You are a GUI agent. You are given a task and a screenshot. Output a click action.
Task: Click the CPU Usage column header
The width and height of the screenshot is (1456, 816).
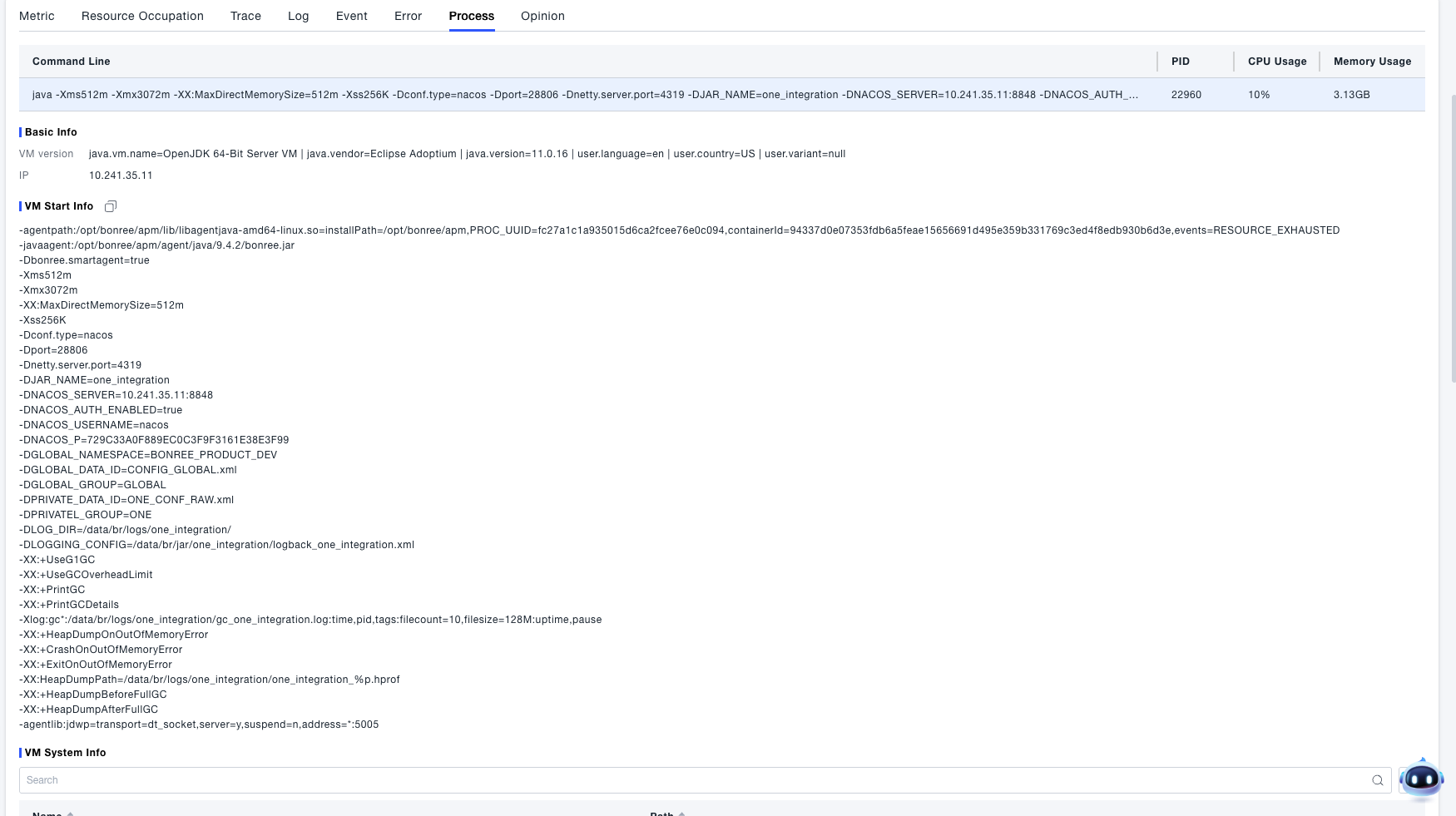[x=1276, y=62]
